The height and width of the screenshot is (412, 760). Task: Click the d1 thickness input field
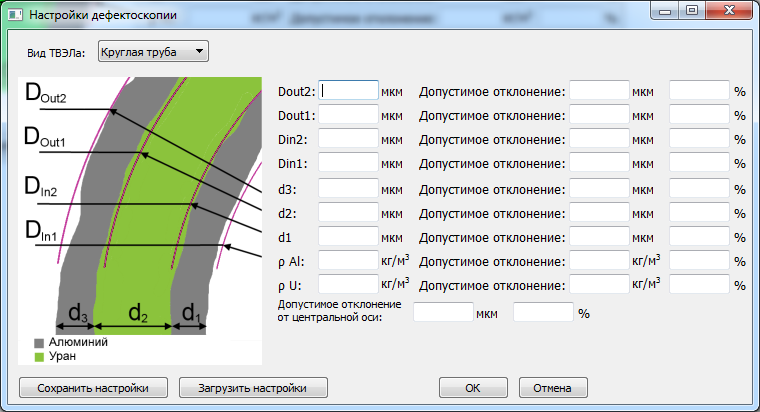pyautogui.click(x=348, y=236)
